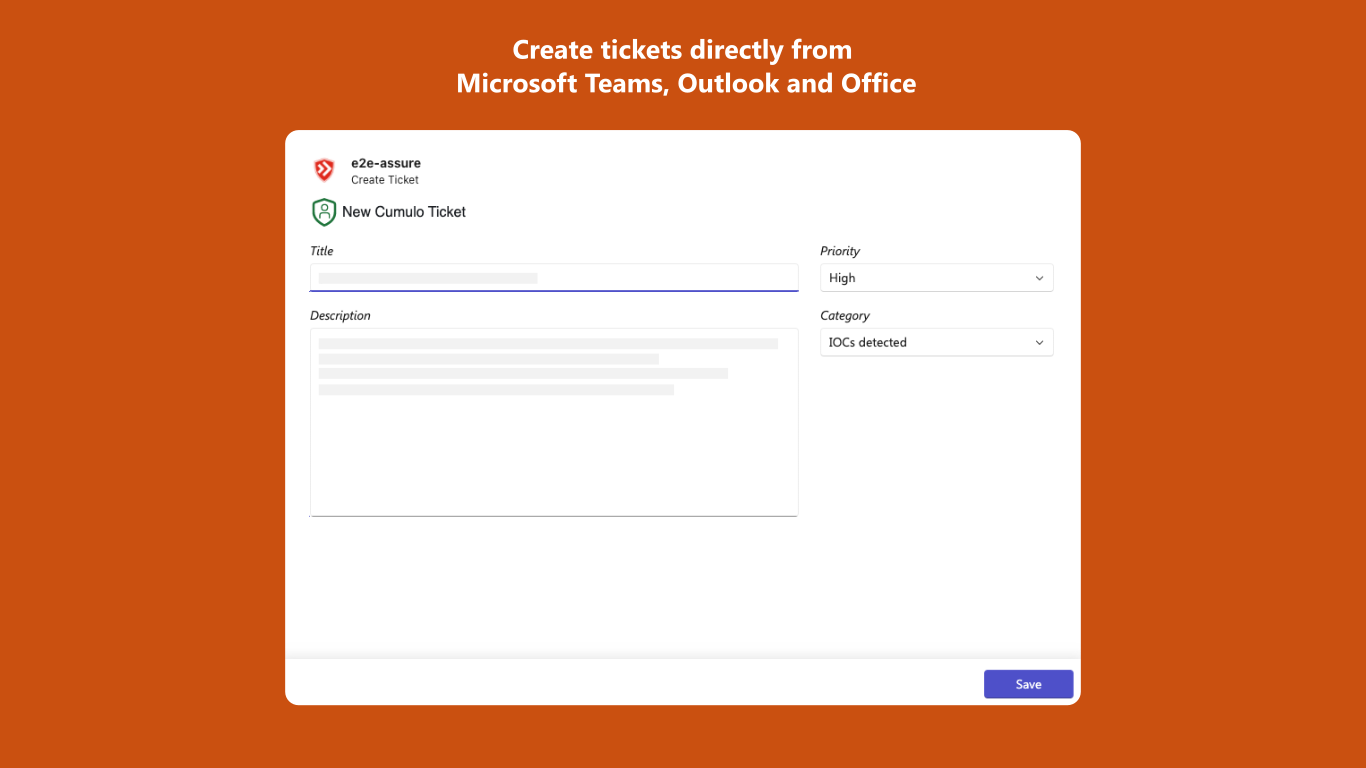Click the chevron arrow in the Category box
This screenshot has height=768, width=1366.
[1039, 342]
